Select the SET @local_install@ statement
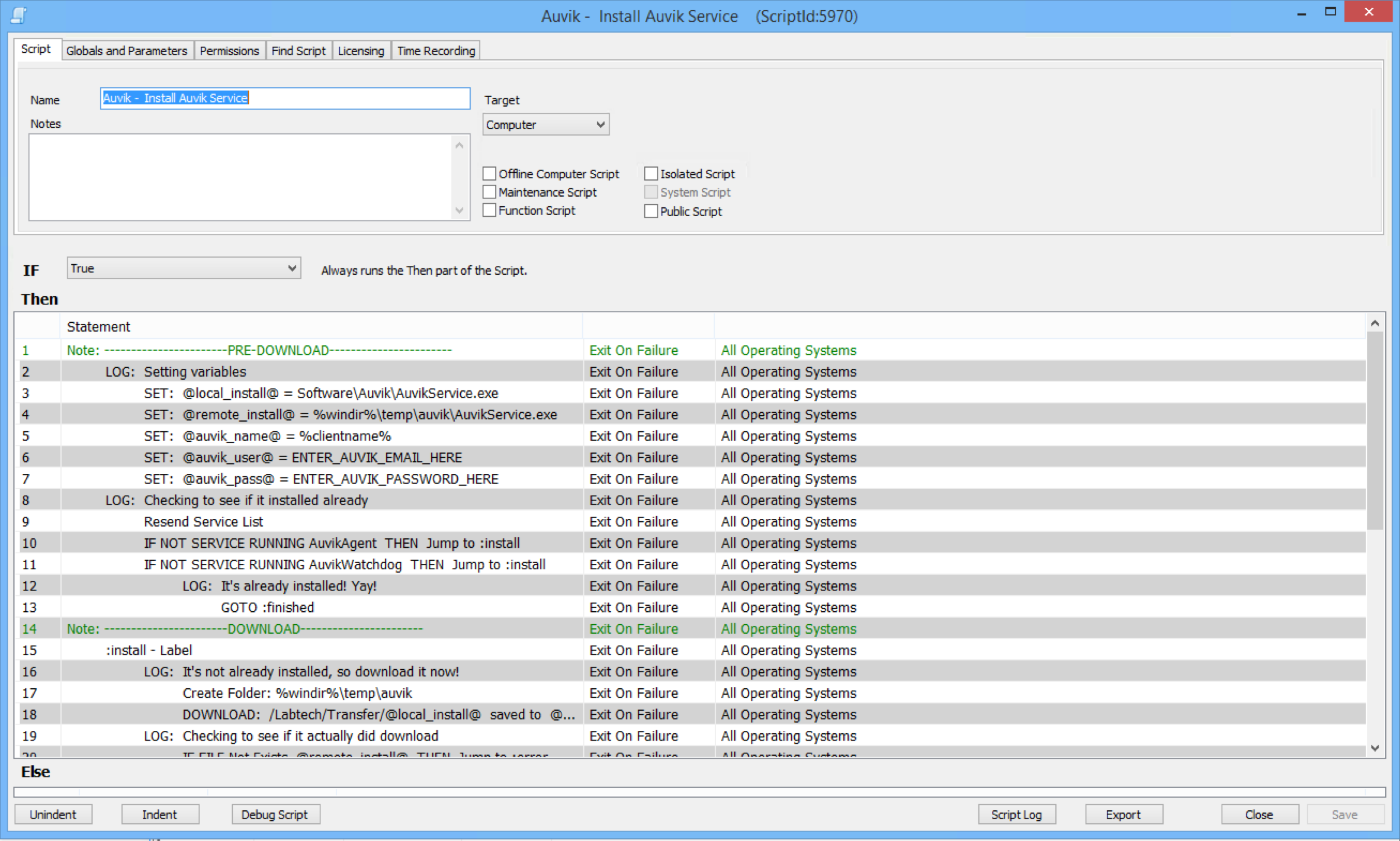 coord(690,393)
